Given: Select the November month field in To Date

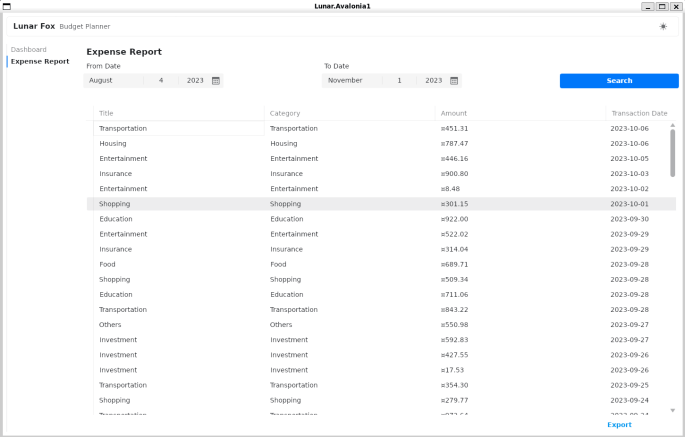Looking at the screenshot, I should tap(352, 80).
